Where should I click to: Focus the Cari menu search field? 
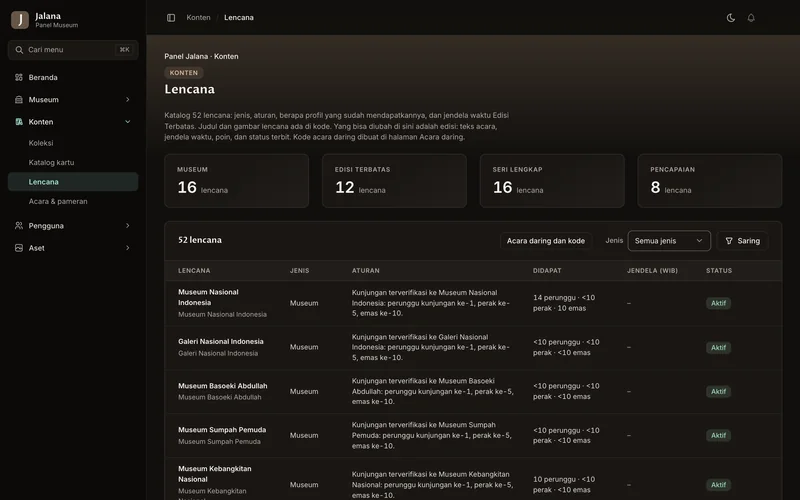73,50
